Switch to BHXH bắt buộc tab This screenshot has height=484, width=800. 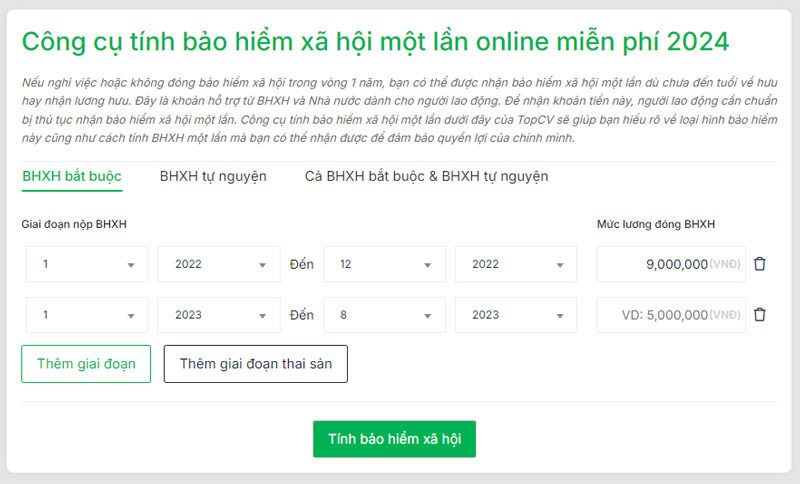click(72, 176)
